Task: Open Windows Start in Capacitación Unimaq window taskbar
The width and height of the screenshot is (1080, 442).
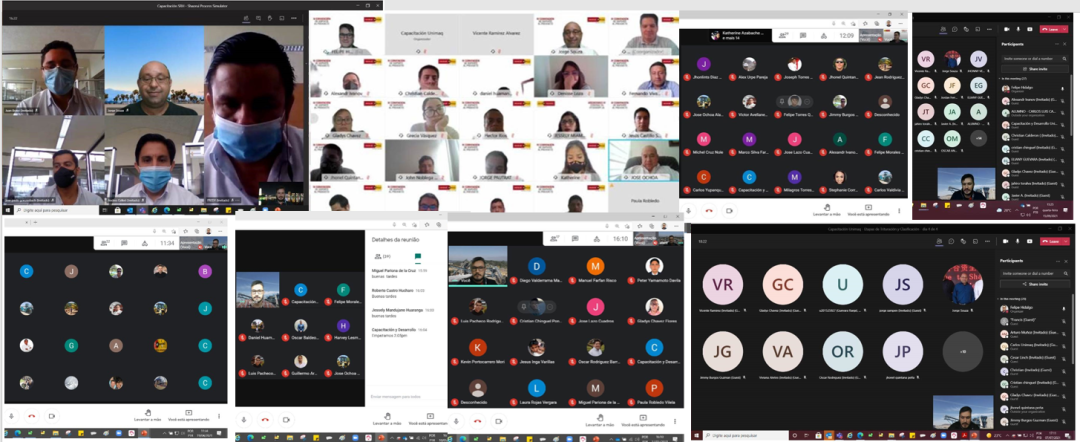Action: coord(696,436)
